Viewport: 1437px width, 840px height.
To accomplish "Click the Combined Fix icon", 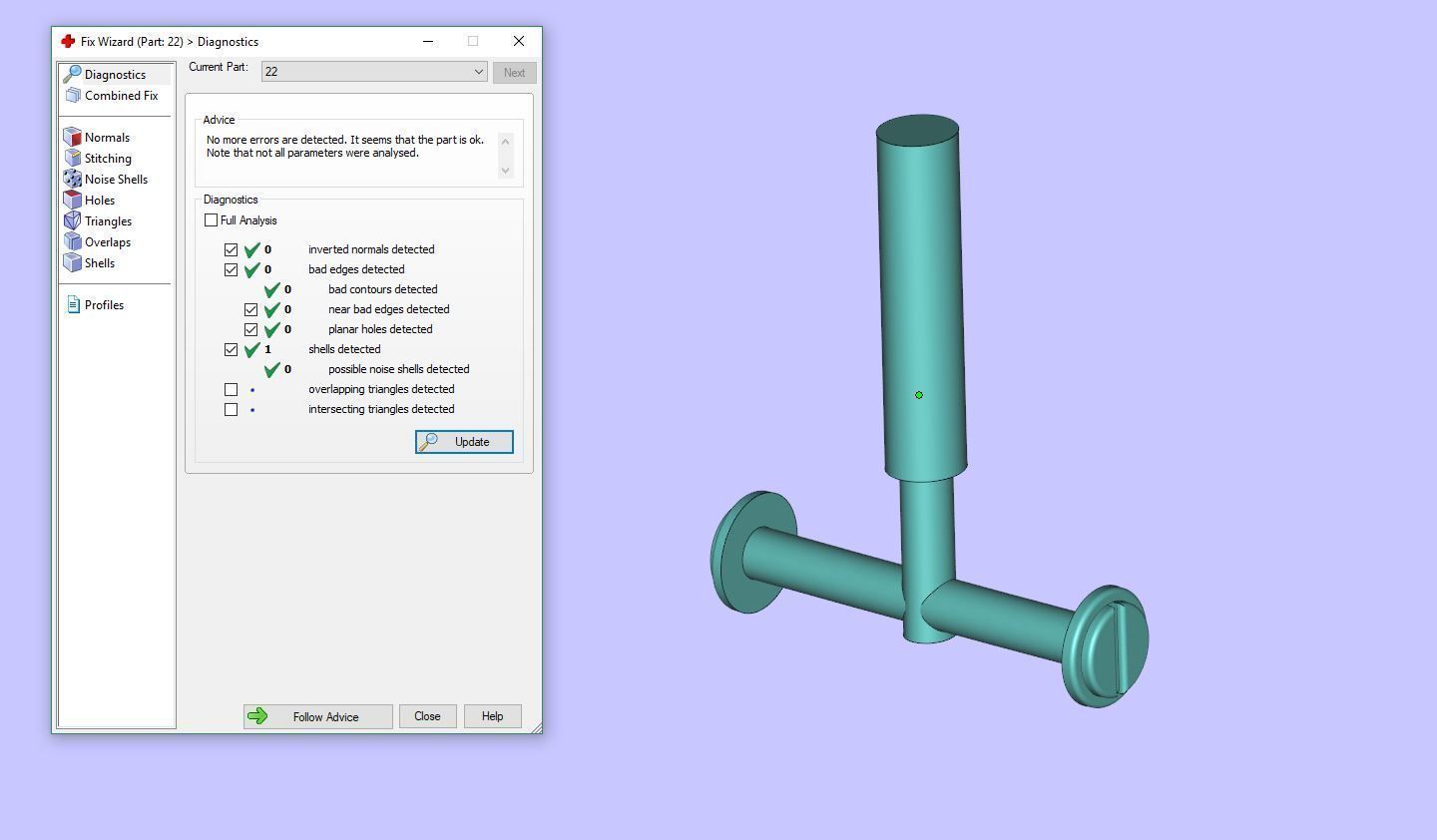I will coord(73,96).
